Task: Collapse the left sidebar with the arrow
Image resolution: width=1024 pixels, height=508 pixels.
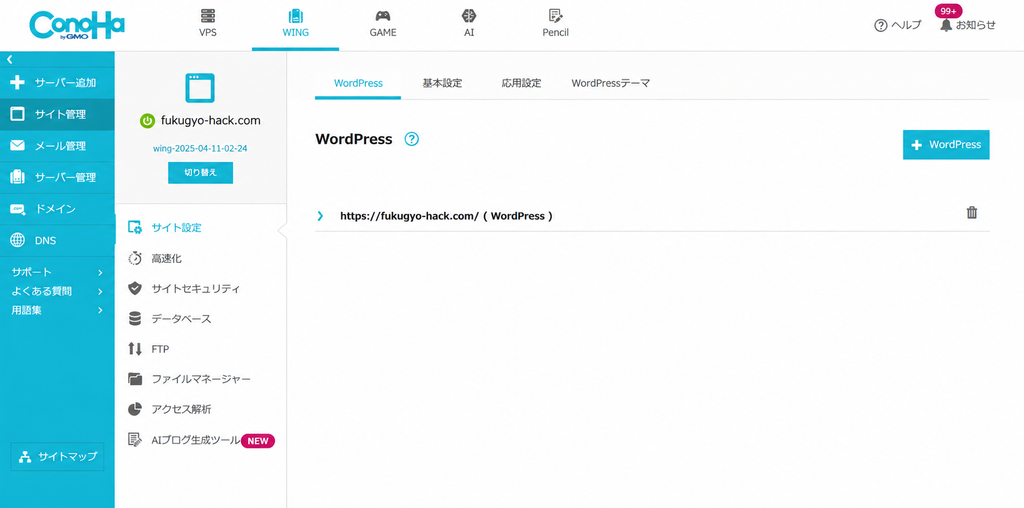Action: pos(10,59)
